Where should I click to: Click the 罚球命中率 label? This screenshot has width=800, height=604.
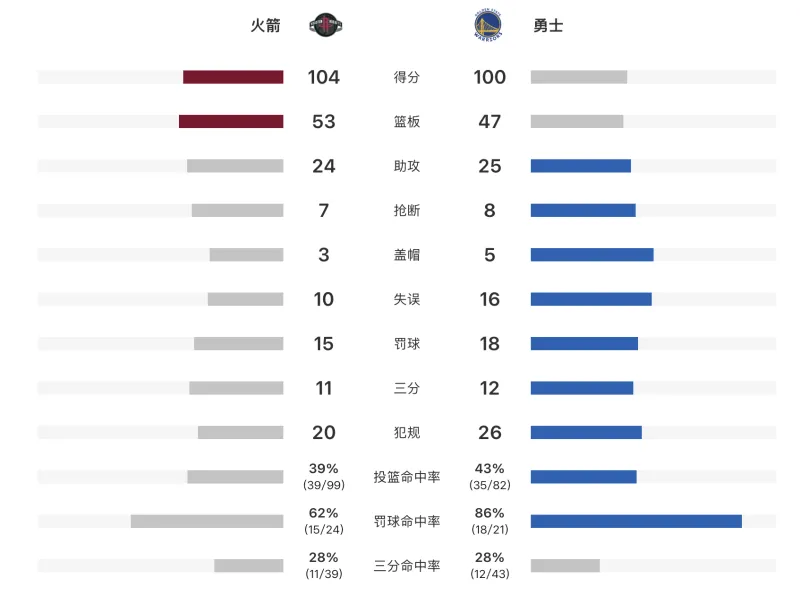(x=407, y=521)
